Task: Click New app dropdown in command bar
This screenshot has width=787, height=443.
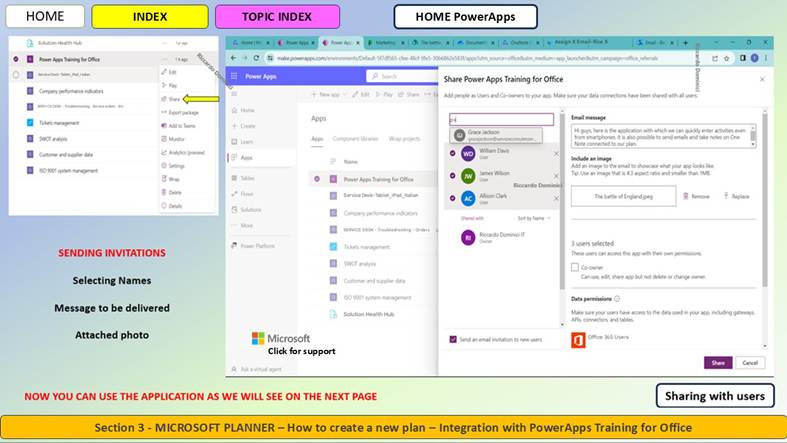Action: (x=329, y=94)
